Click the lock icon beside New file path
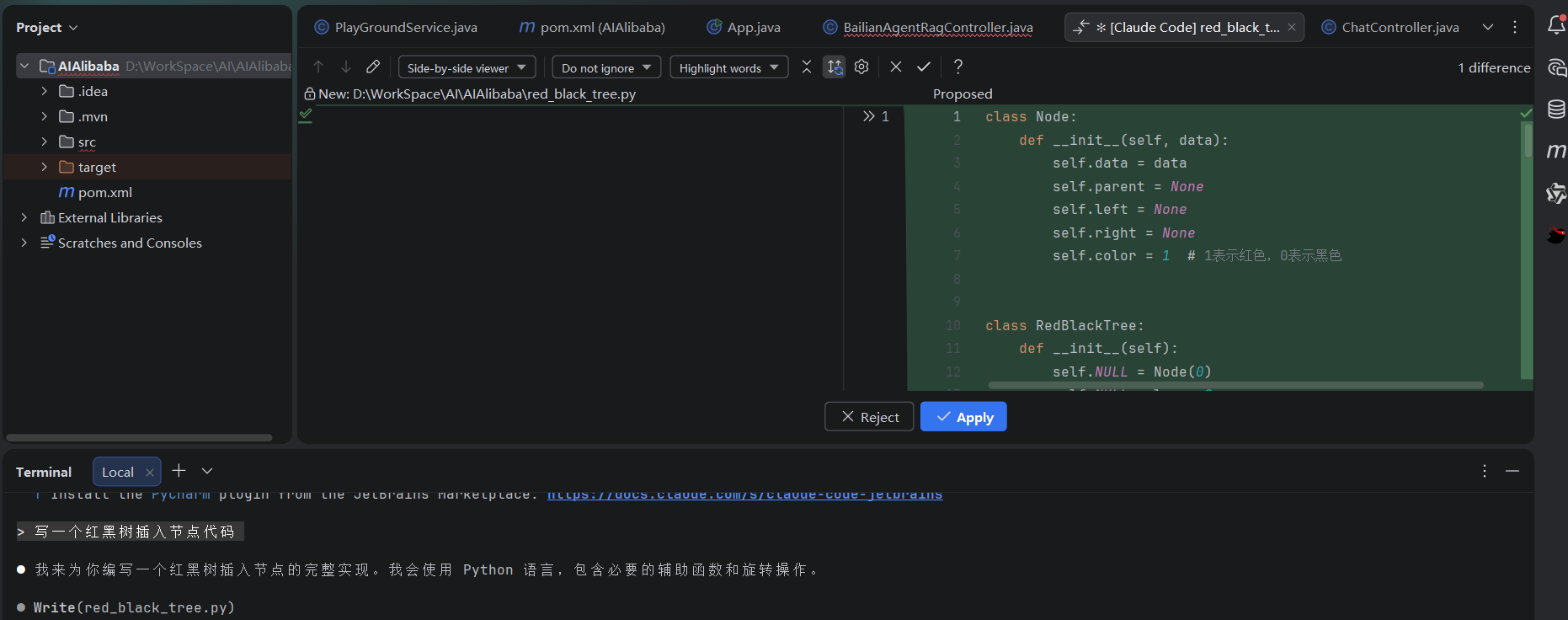This screenshot has width=1568, height=620. pos(309,94)
